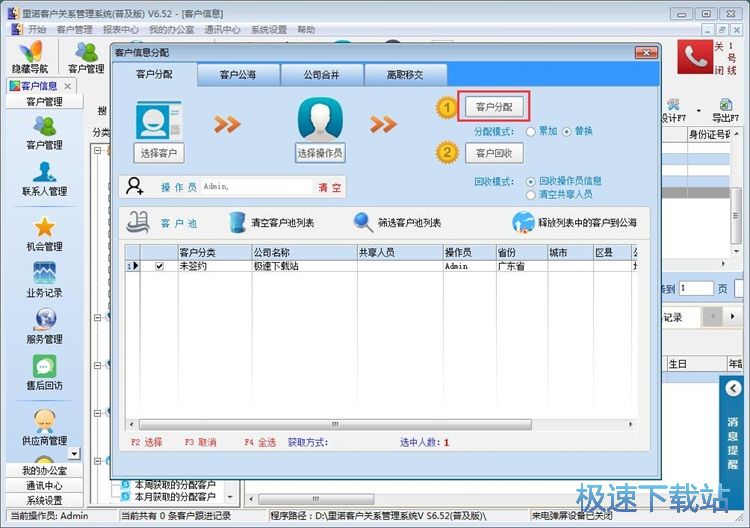Click 清空客户池列表 bin icon
Image resolution: width=750 pixels, height=528 pixels.
[x=237, y=222]
